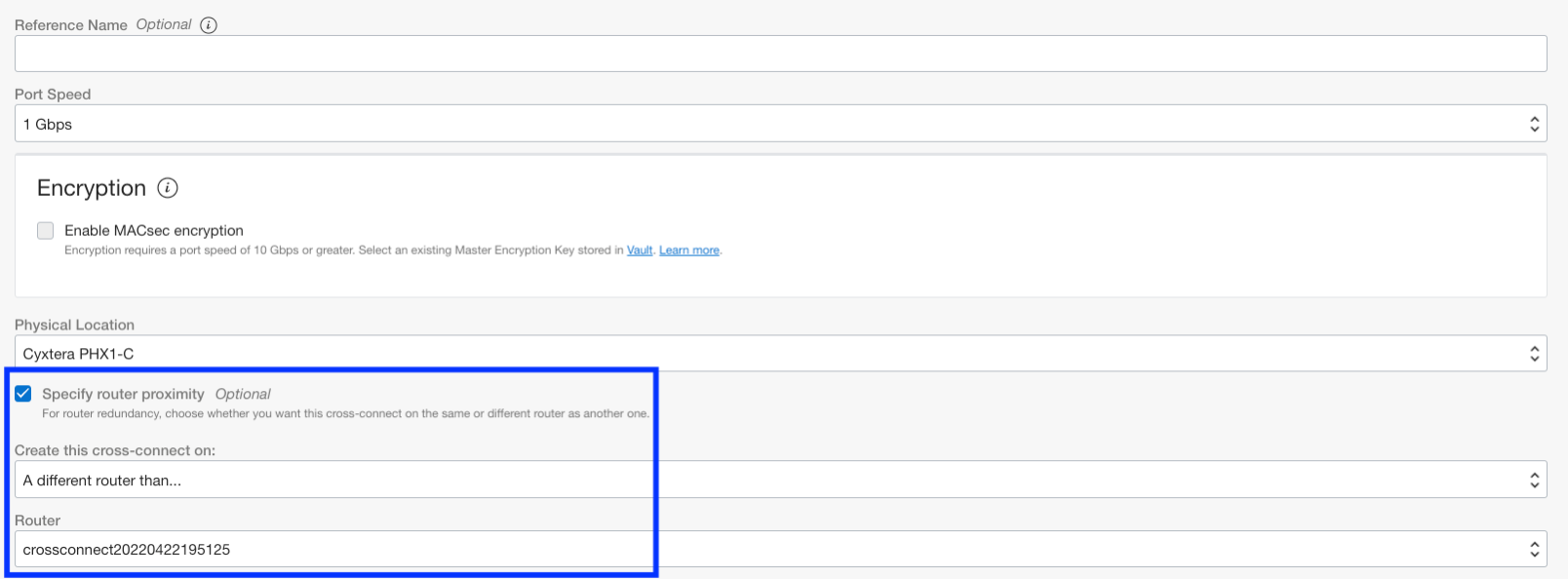Image resolution: width=1568 pixels, height=579 pixels.
Task: Click the Encryption info icon
Action: click(x=168, y=188)
